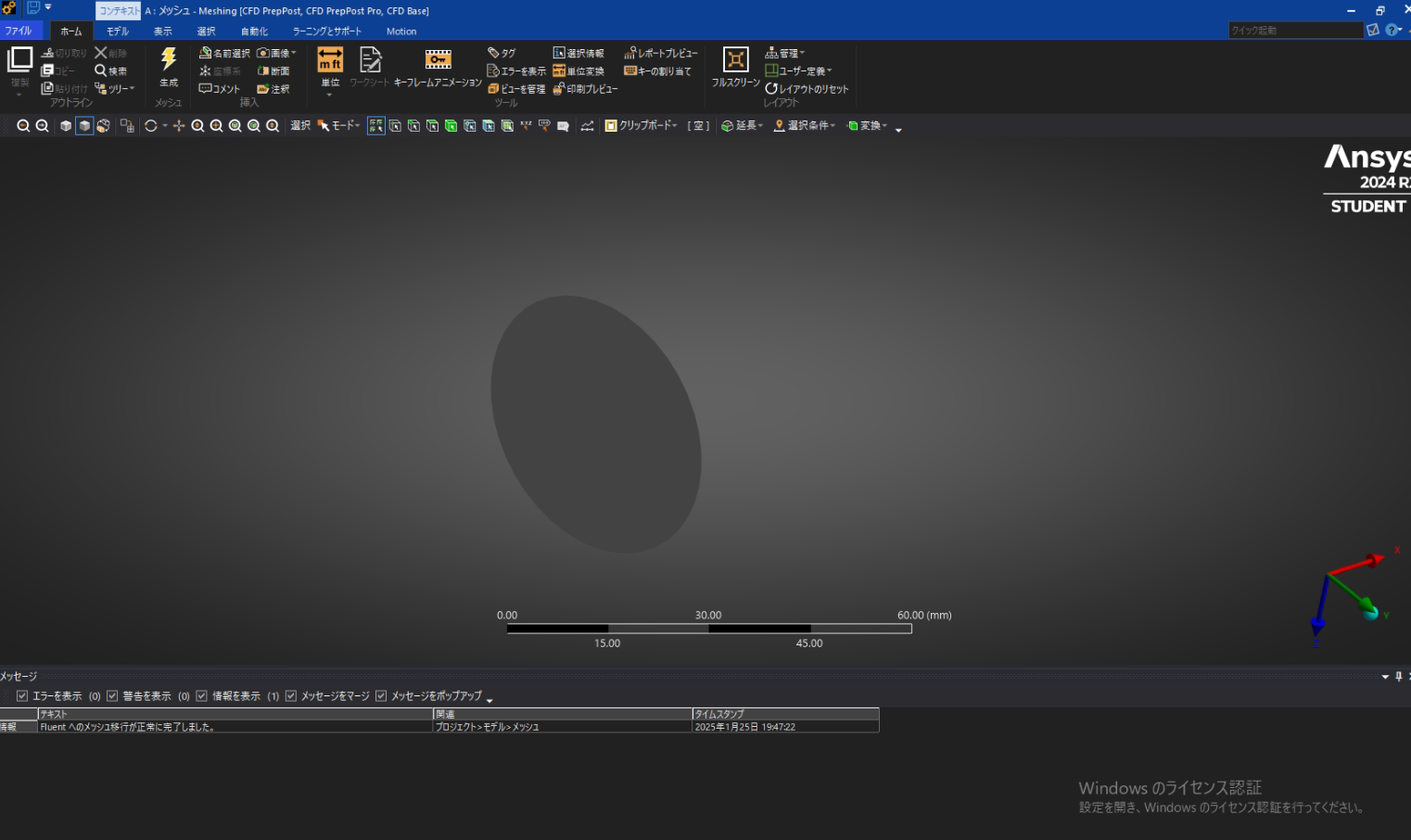The image size is (1411, 840).
Task: Switch to the 自動化 ribbon tab
Action: 255,32
